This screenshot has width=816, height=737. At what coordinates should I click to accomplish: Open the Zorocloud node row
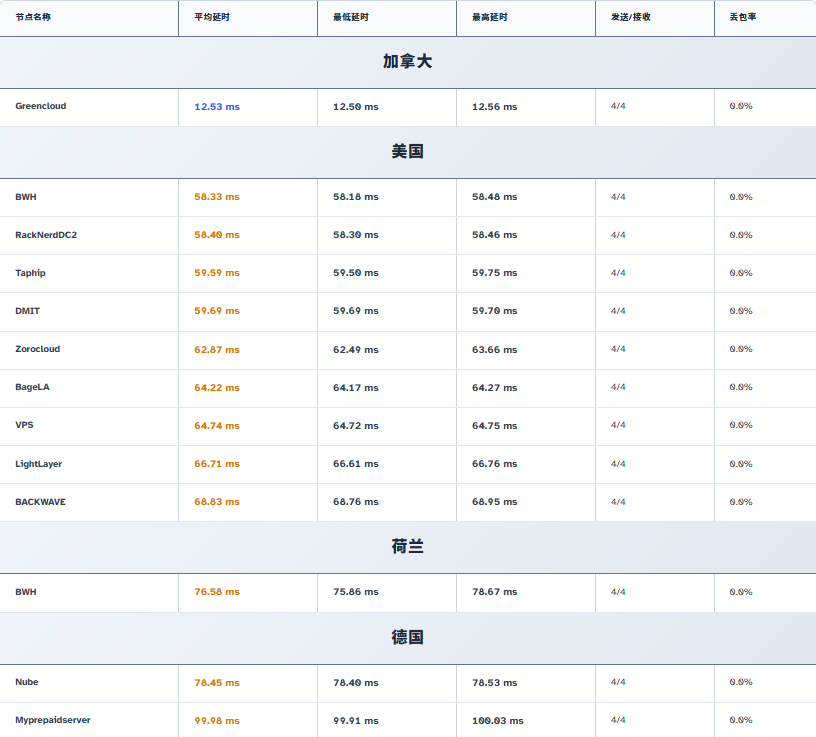point(38,349)
